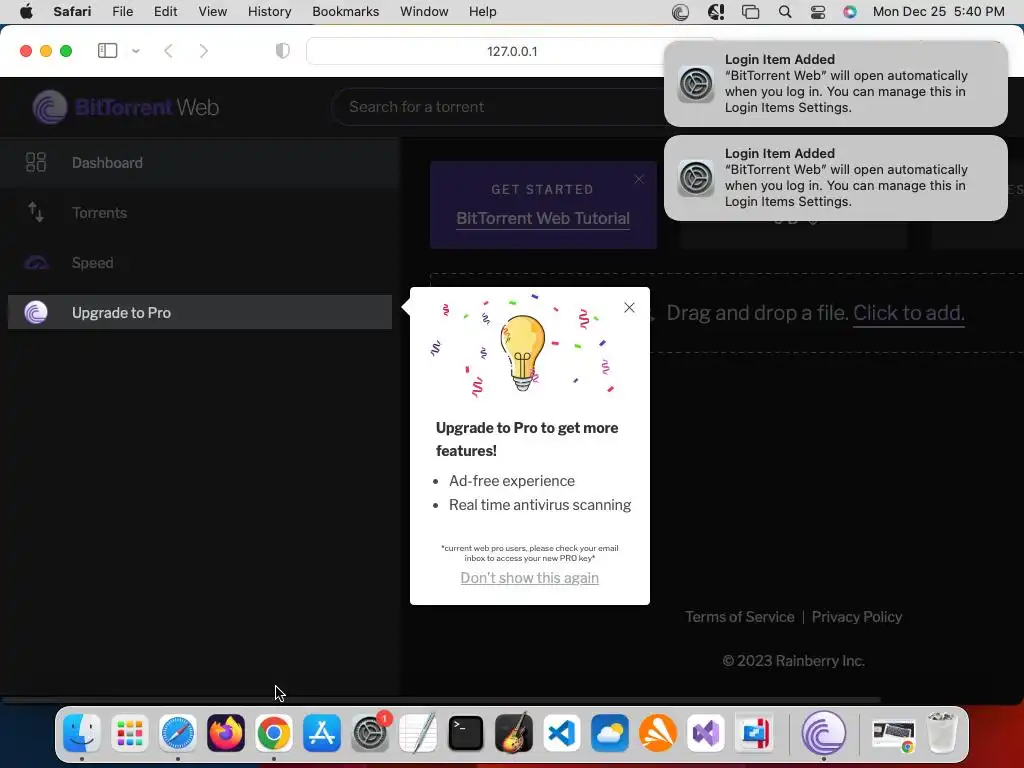The image size is (1024, 768).
Task: Launch Google Chrome from the Dock
Action: [x=274, y=733]
